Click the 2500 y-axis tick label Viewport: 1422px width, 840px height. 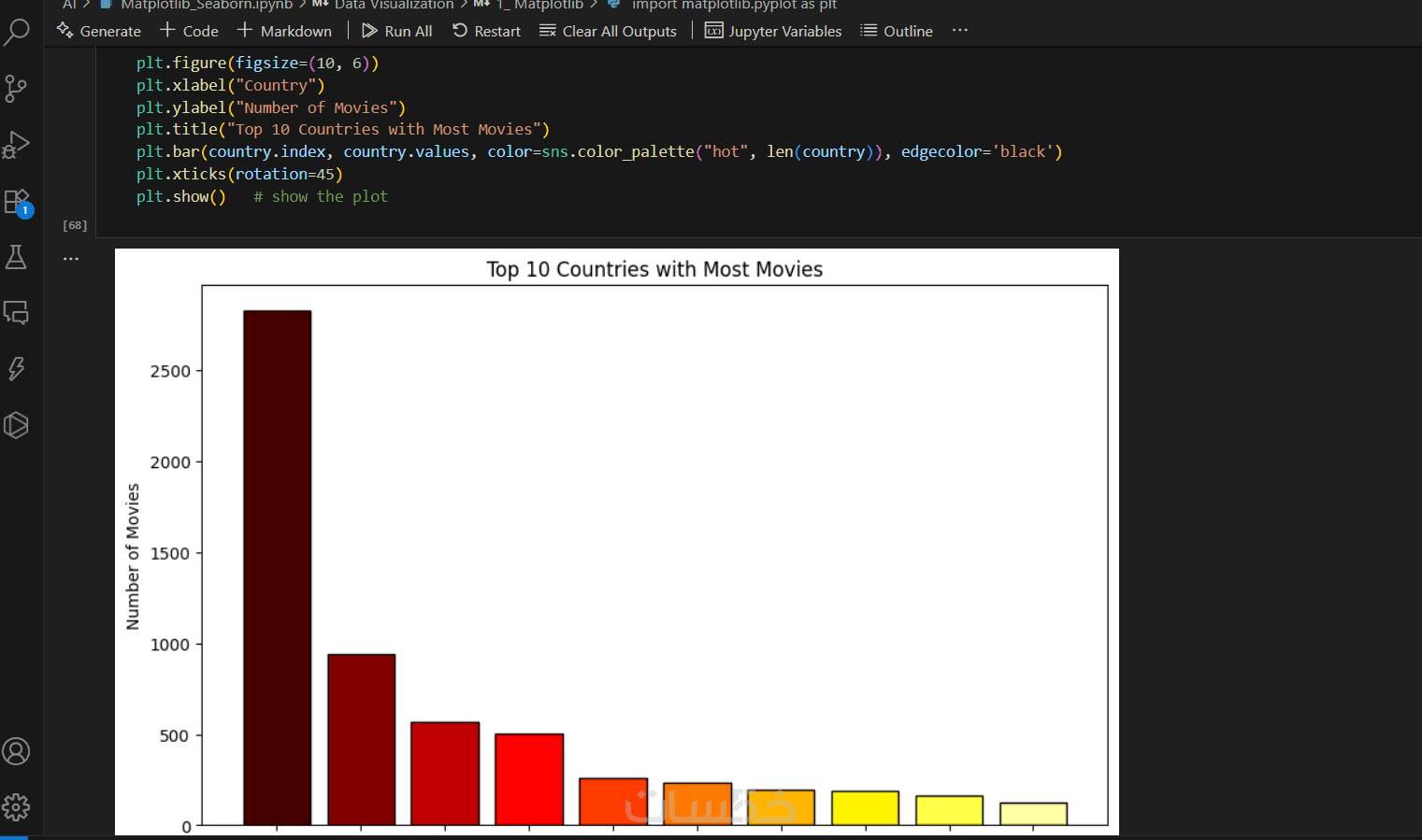pos(170,371)
